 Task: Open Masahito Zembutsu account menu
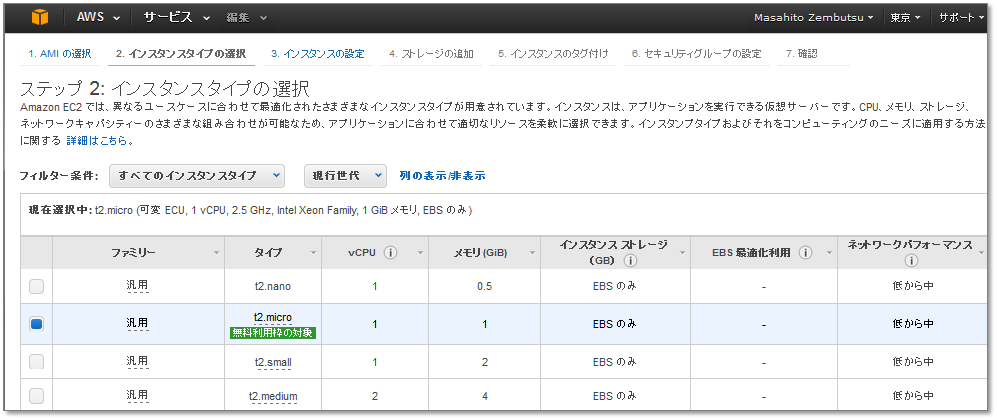pos(813,18)
